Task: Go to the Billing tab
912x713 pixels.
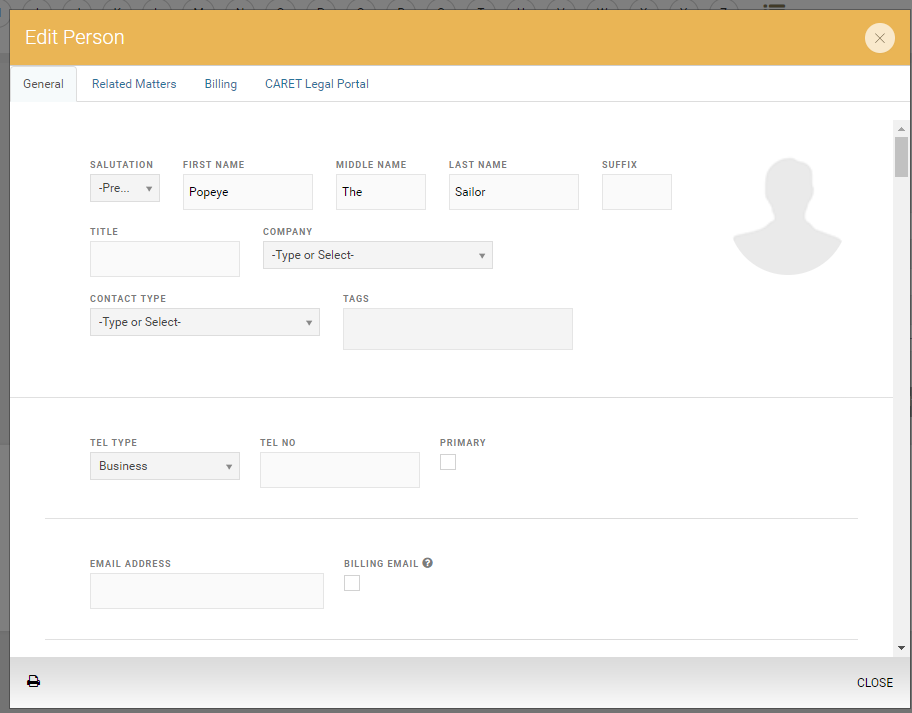Action: (x=220, y=84)
